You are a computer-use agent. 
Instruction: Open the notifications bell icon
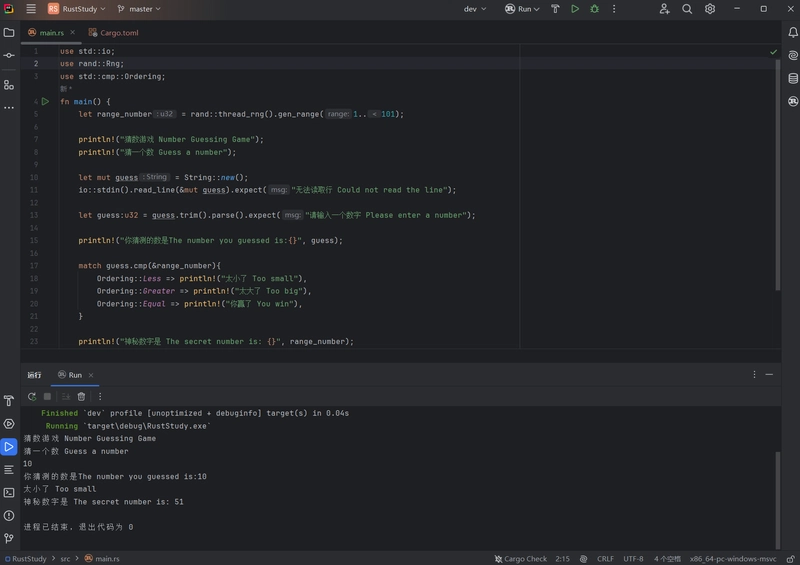pos(792,32)
